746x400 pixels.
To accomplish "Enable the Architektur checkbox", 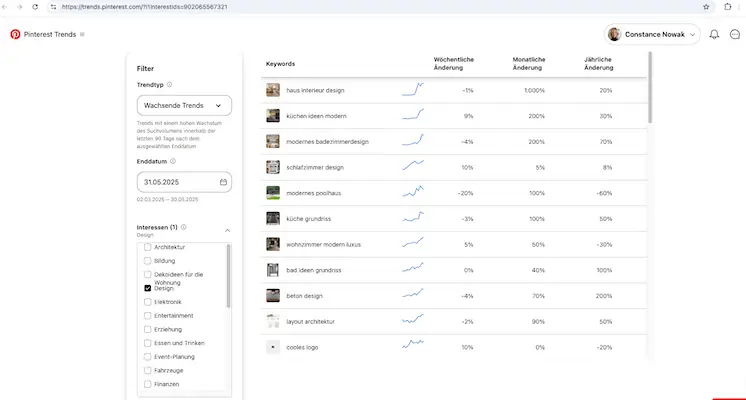I will [148, 247].
